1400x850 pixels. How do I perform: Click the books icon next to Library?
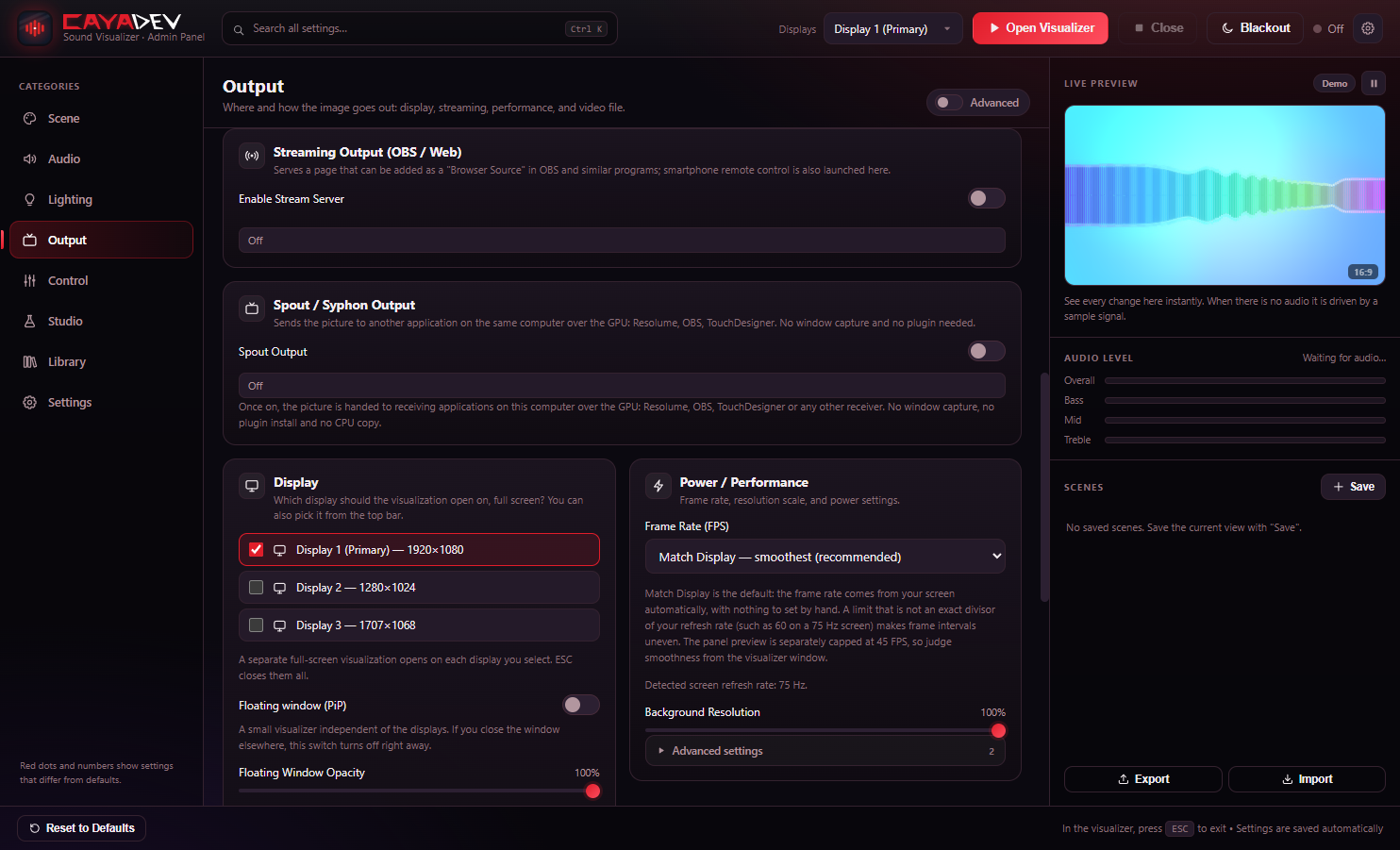click(30, 362)
